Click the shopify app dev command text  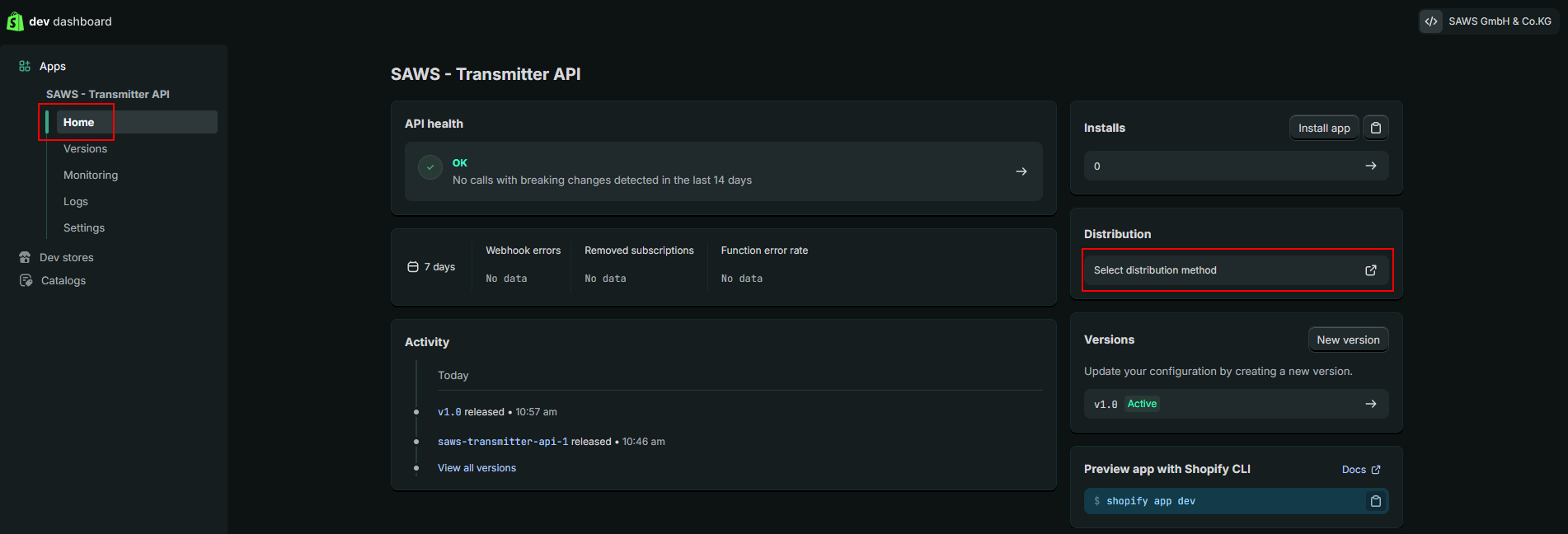click(1151, 501)
